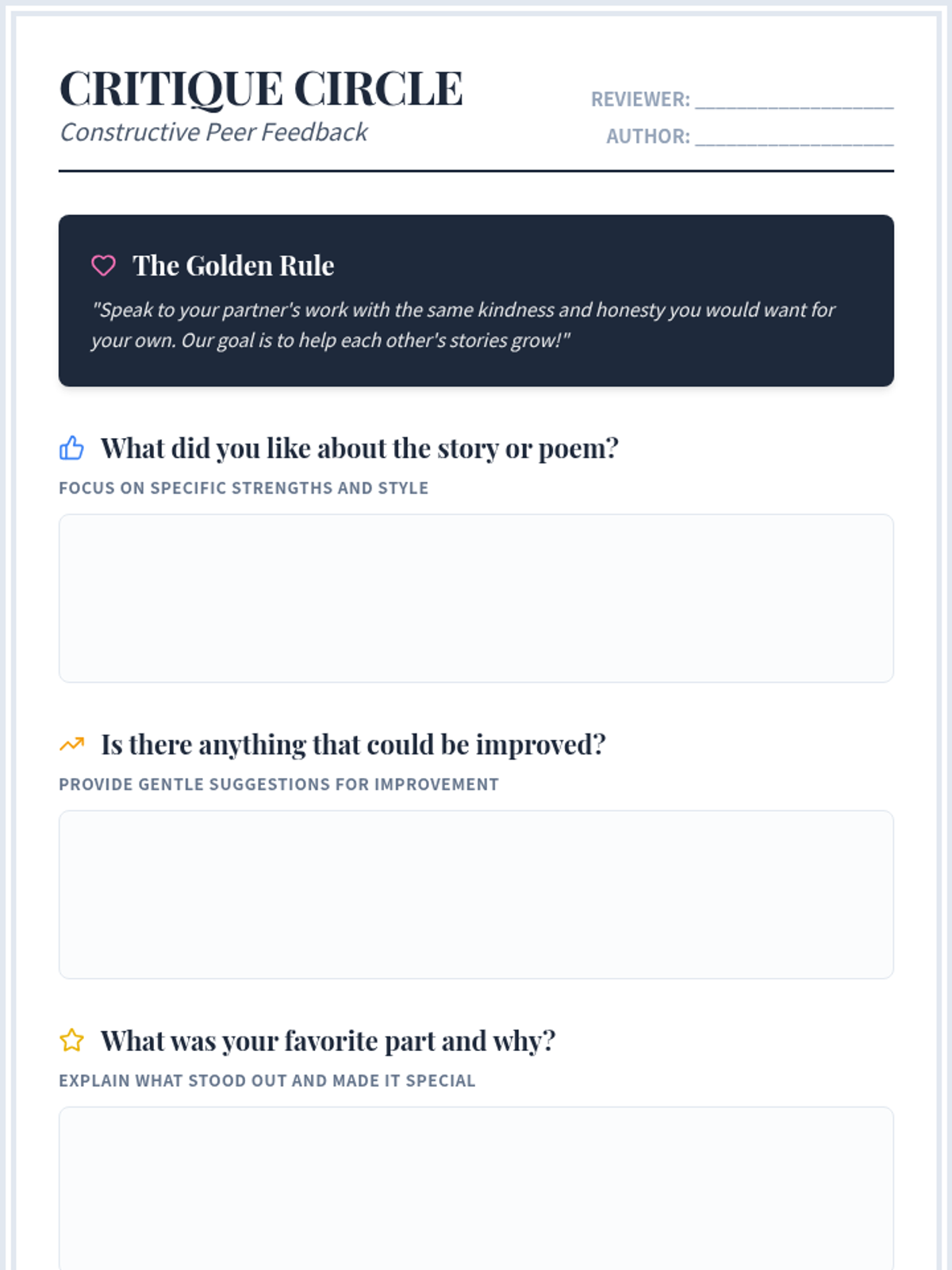Click the 'Explain what stood out' hint
The width and height of the screenshot is (952, 1270).
coord(267,1080)
